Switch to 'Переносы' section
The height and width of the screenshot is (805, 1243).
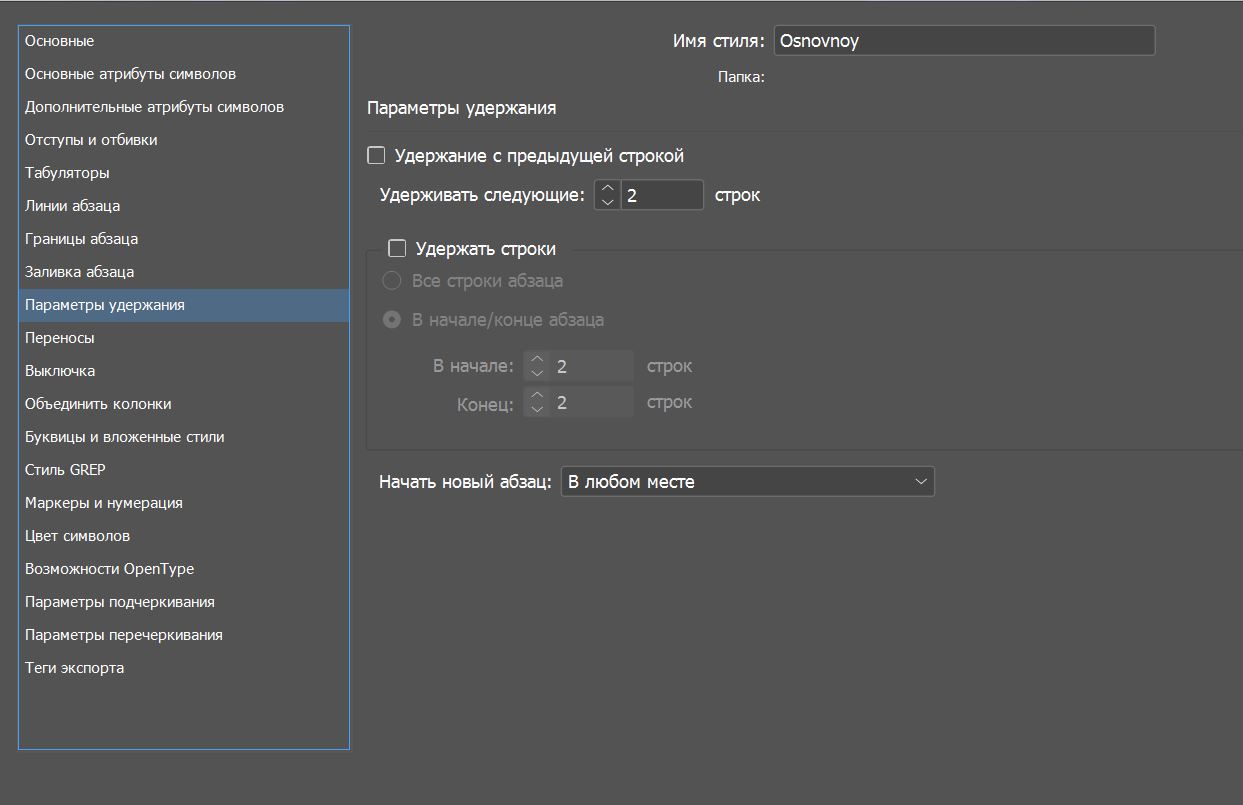[60, 338]
